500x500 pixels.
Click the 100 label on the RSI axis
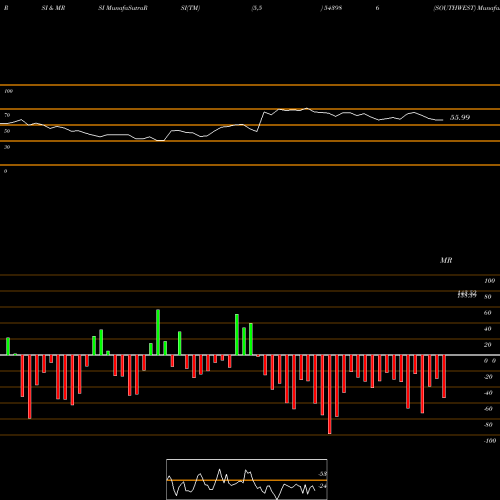(8, 91)
